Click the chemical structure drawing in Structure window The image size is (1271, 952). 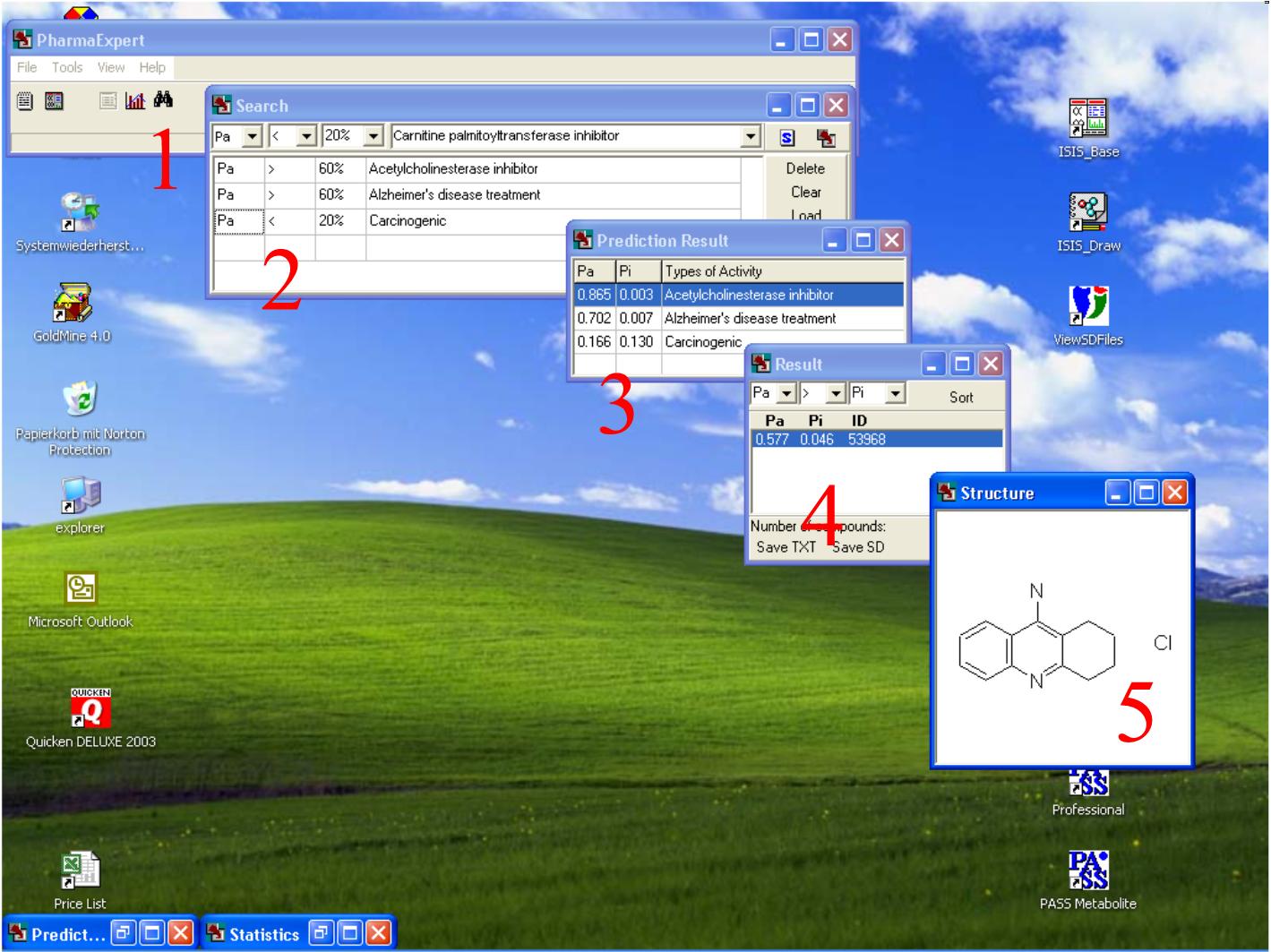coord(1063,639)
